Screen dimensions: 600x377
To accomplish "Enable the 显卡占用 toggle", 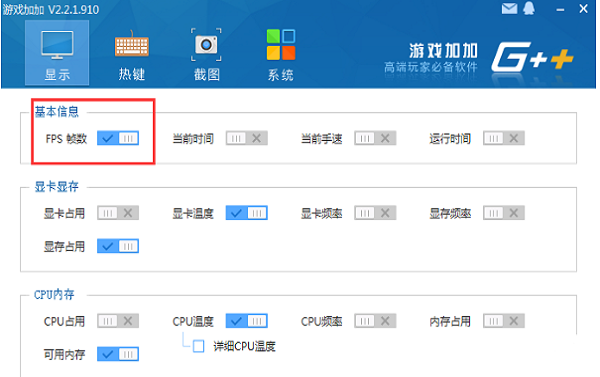I will (x=118, y=213).
